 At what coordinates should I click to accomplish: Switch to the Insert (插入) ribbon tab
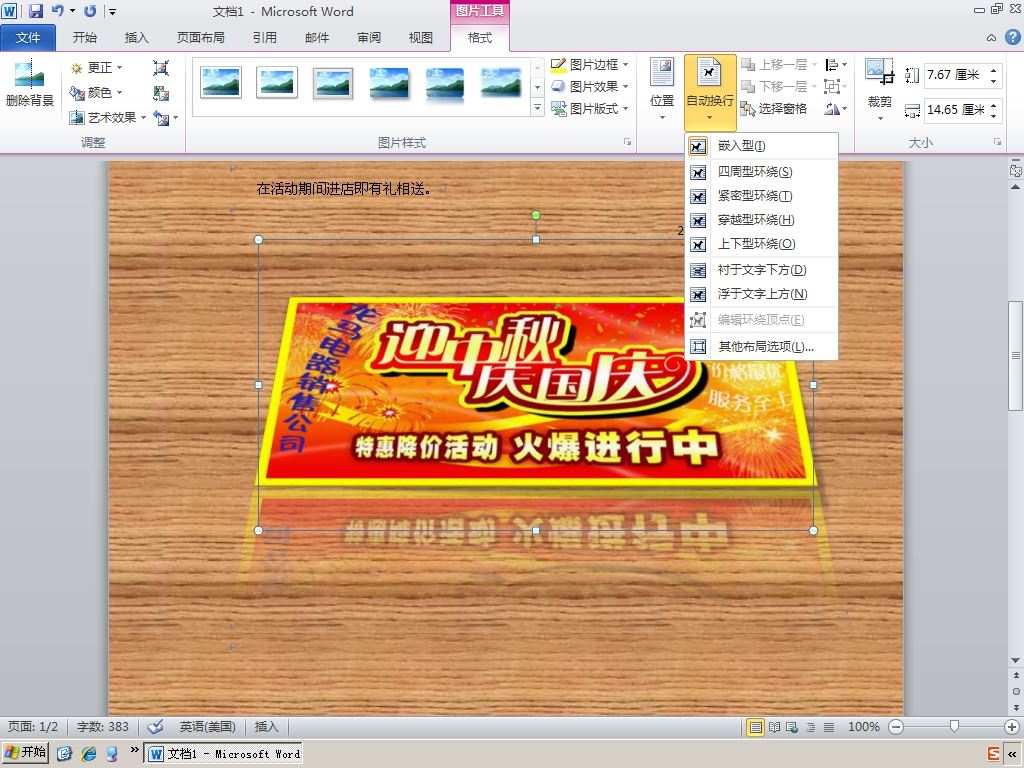pos(136,38)
